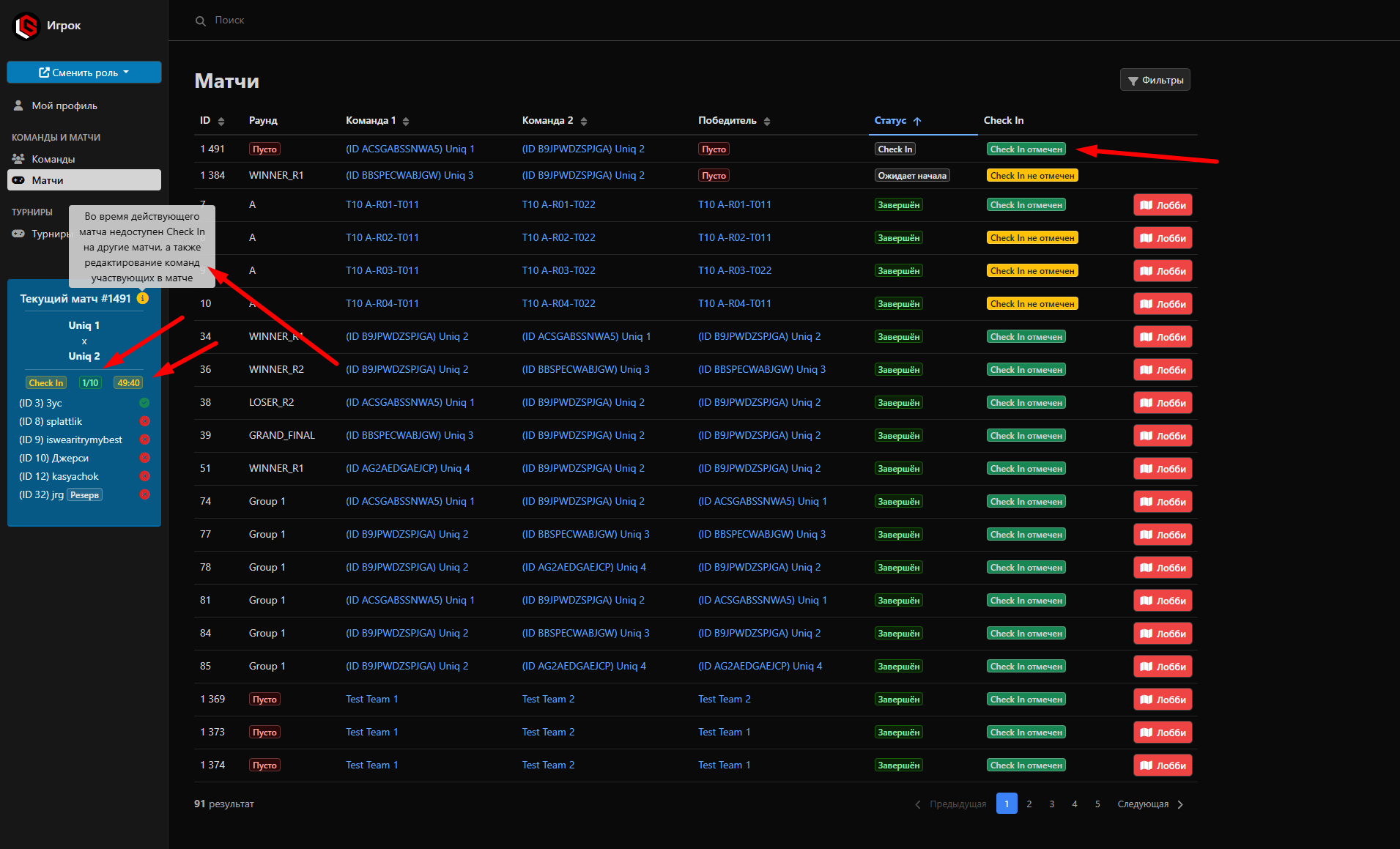This screenshot has height=849, width=1400.
Task: Go to page 3 of results
Action: [x=1052, y=804]
